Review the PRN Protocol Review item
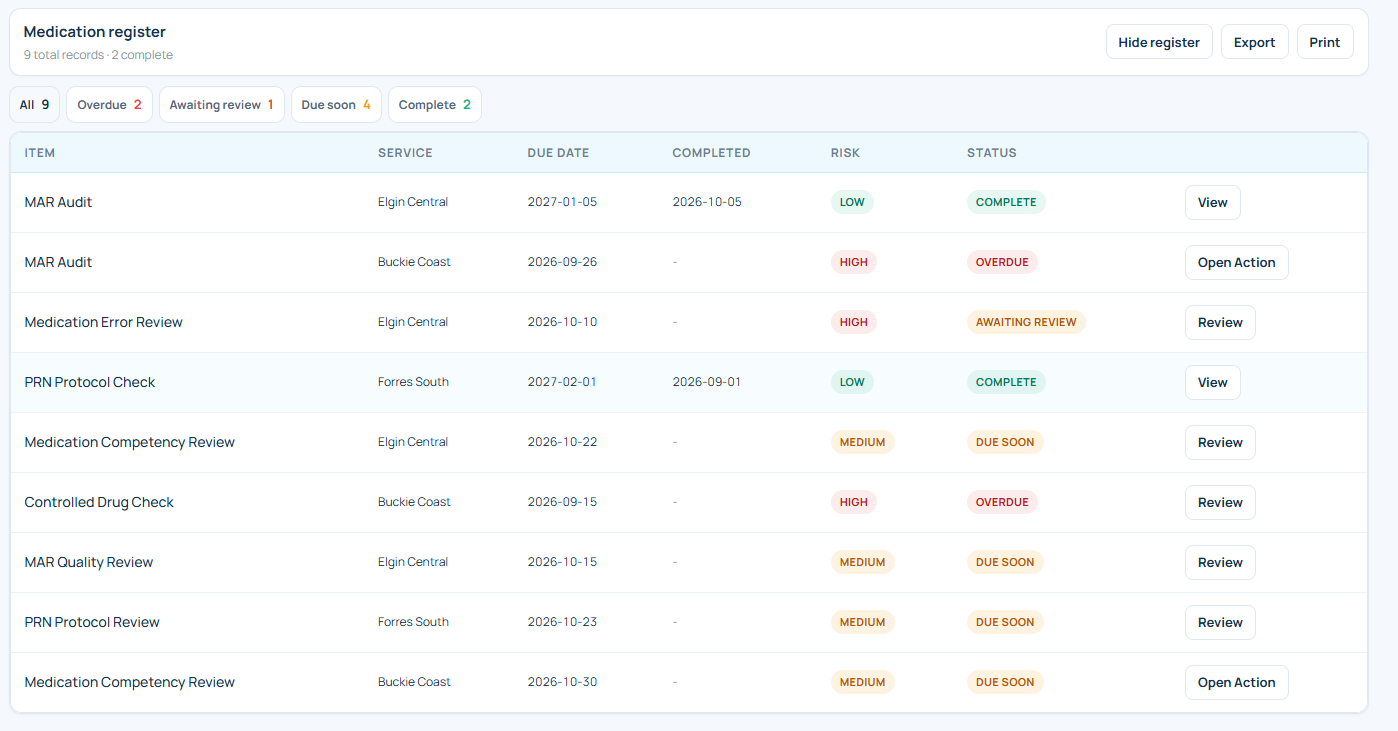 click(1220, 622)
